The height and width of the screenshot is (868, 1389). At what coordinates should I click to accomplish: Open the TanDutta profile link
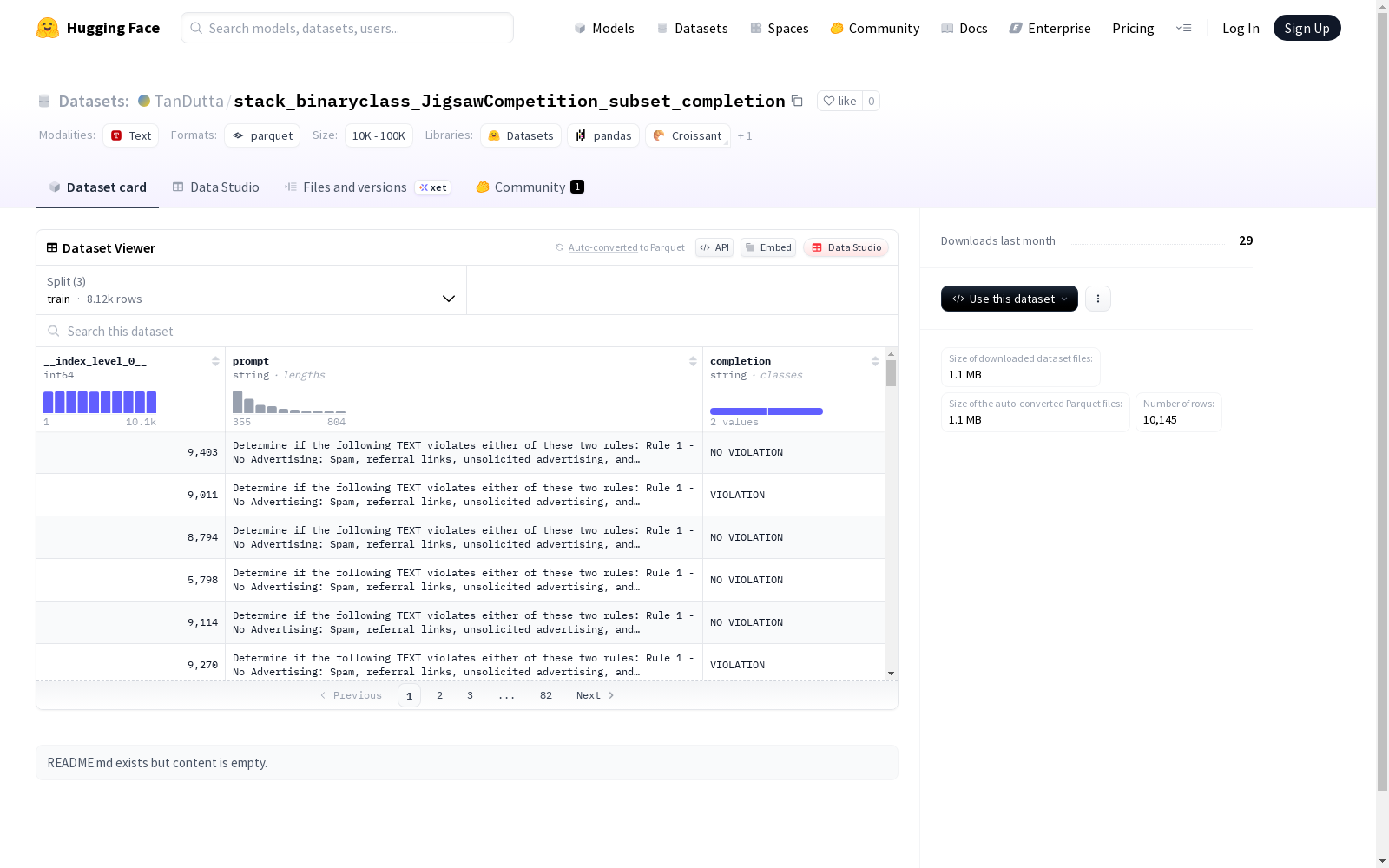pyautogui.click(x=188, y=101)
